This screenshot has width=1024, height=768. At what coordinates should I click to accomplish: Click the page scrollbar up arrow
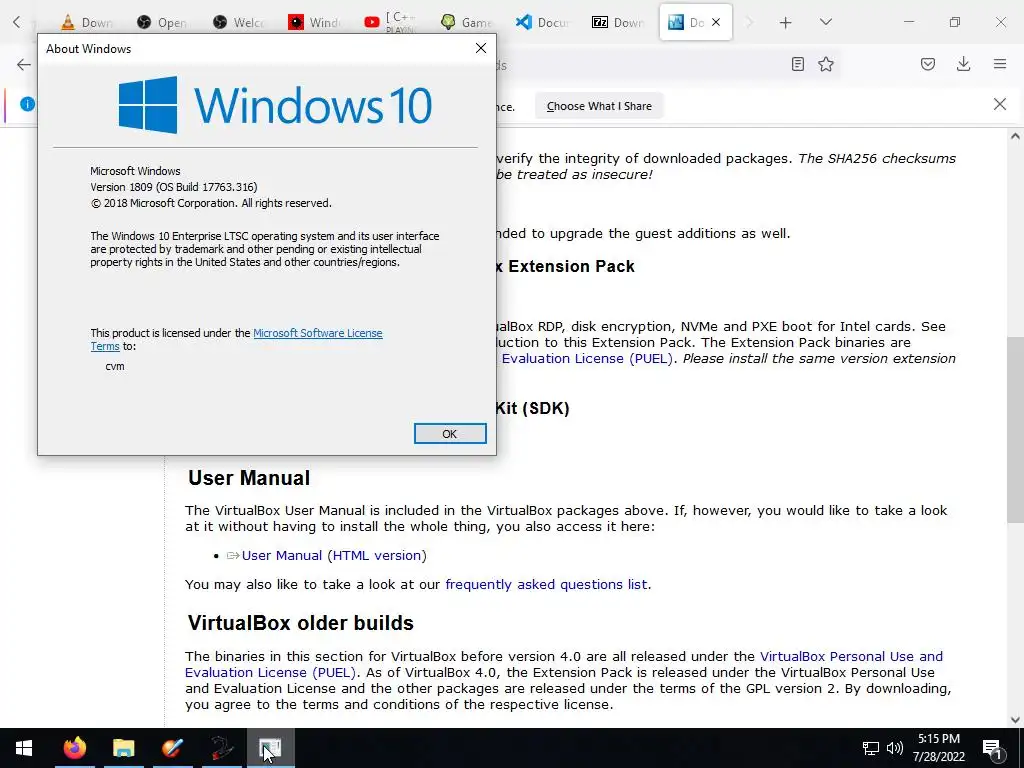(x=1015, y=136)
